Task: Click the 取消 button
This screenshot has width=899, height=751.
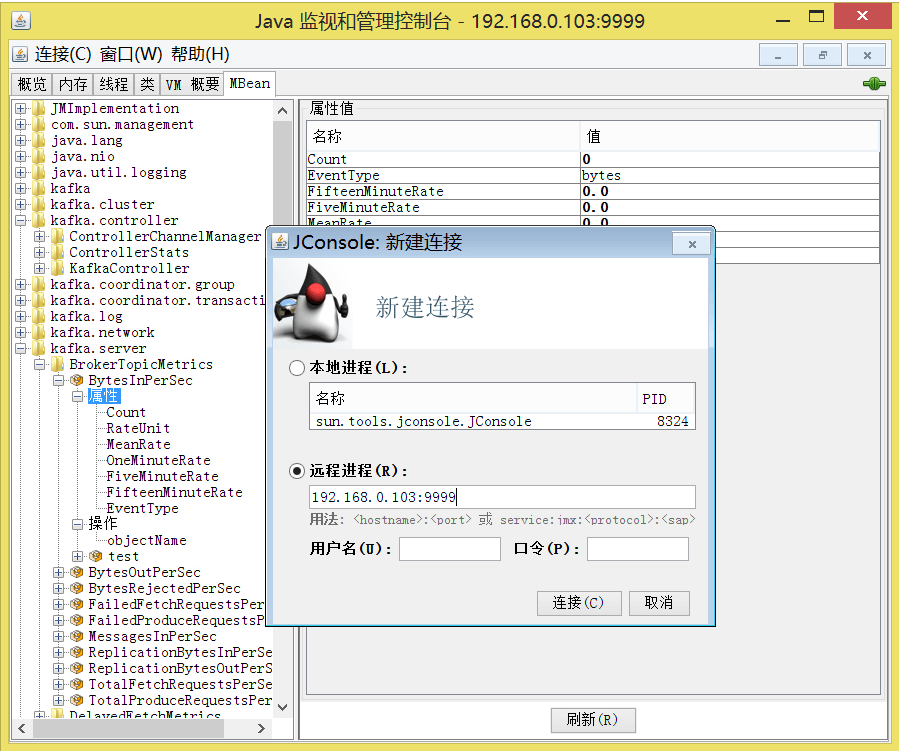Action: tap(659, 603)
